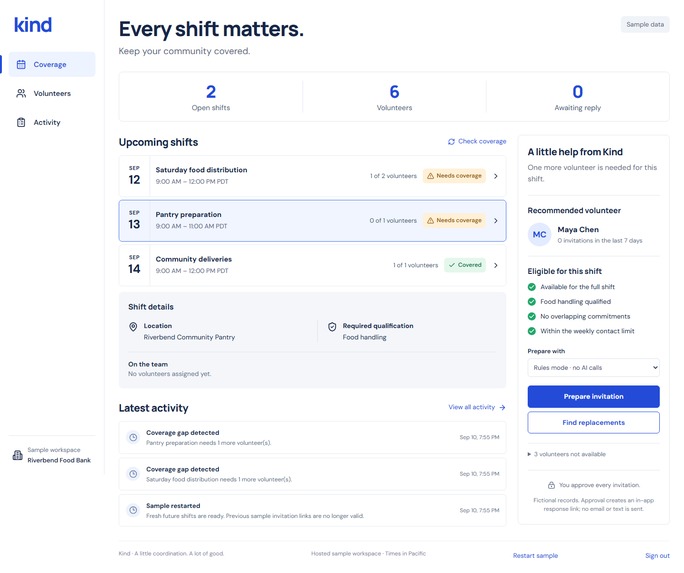Click the Required qualification shield icon
This screenshot has width=684, height=573.
click(332, 327)
